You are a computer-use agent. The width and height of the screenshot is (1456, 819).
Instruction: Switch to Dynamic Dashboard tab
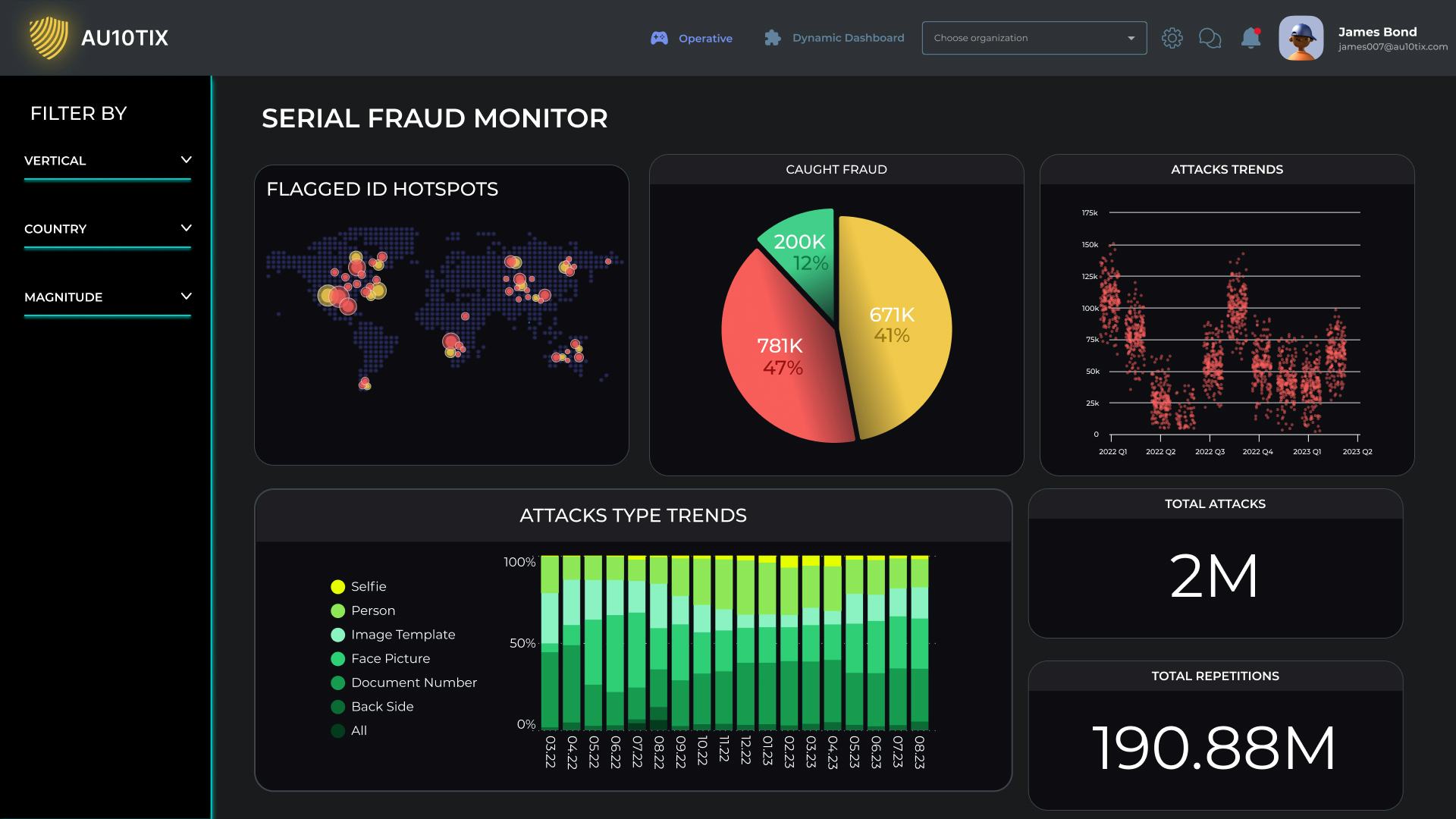point(848,38)
